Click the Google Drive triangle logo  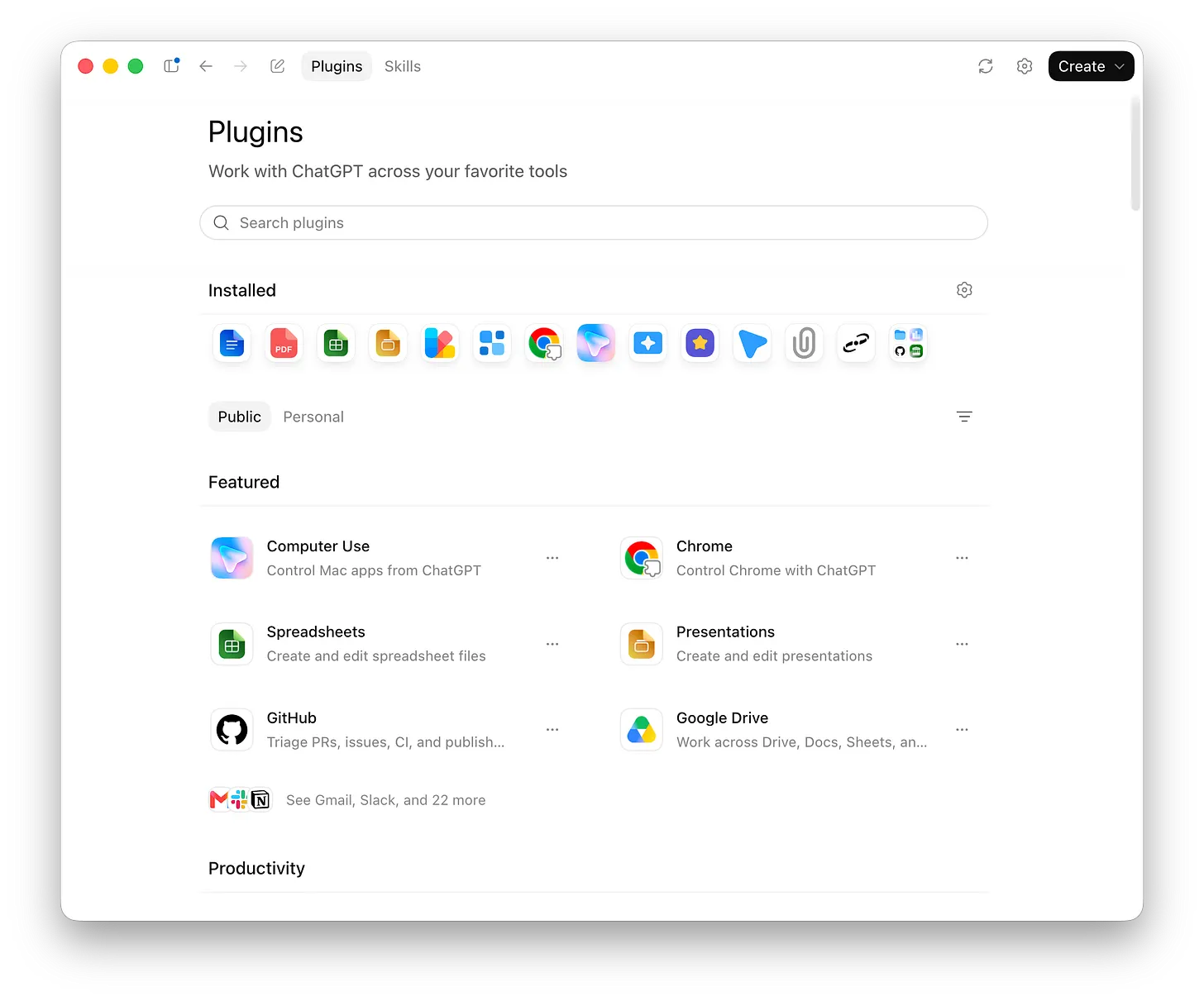[x=642, y=730]
